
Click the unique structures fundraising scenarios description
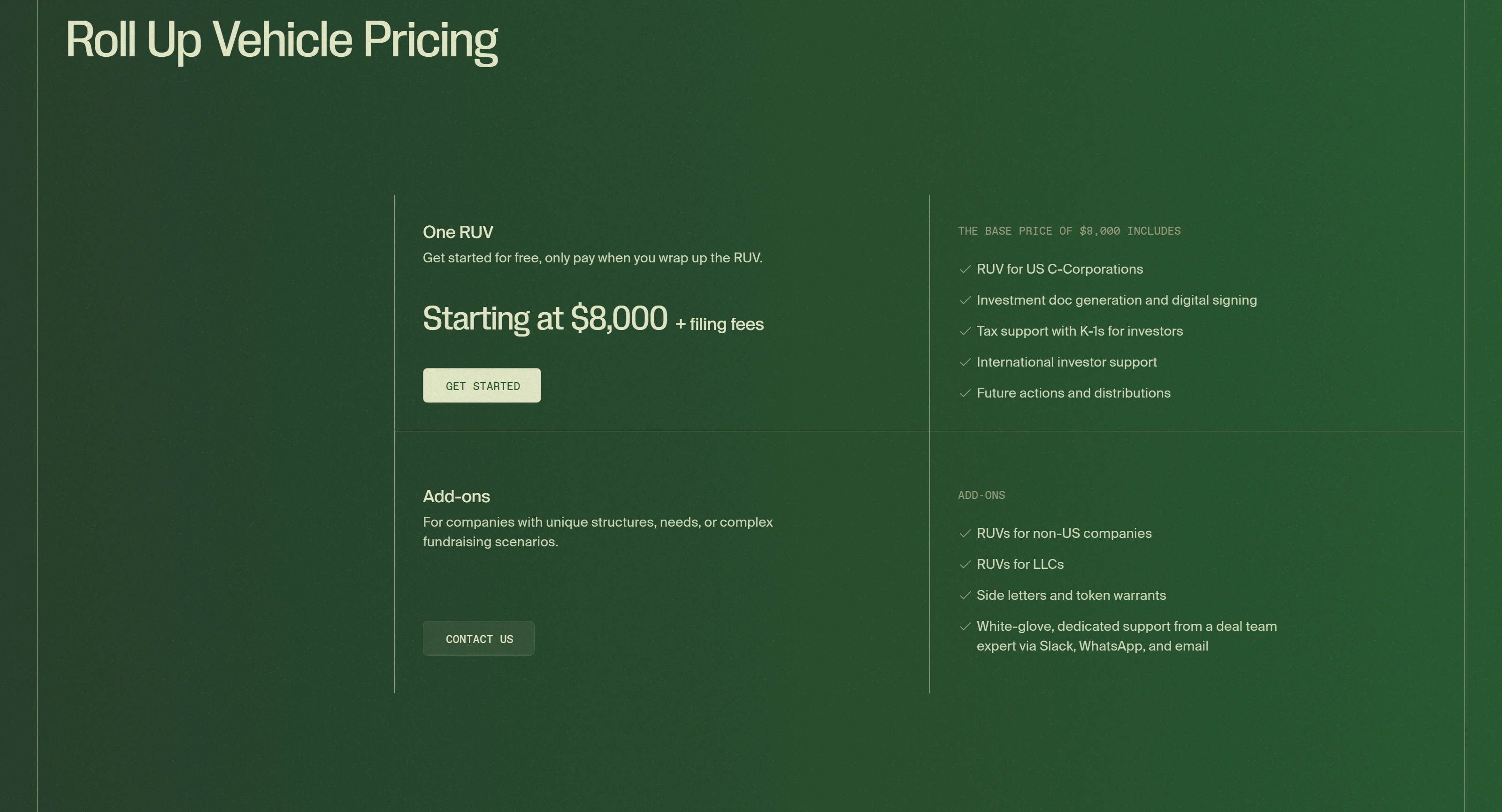[598, 532]
